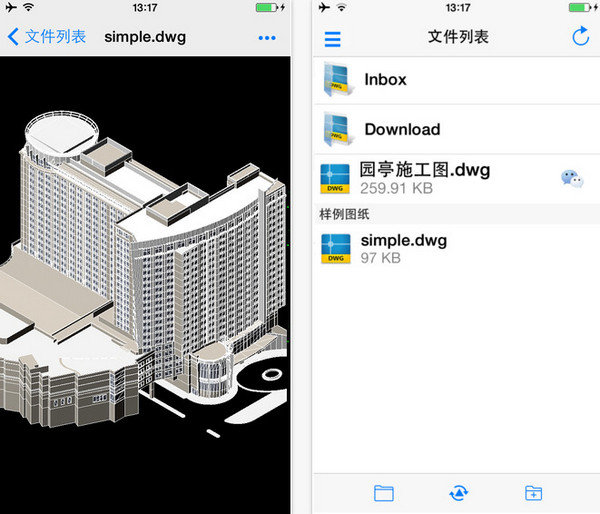Open the 园亭施工图.dwg file
The image size is (600, 514).
[425, 171]
